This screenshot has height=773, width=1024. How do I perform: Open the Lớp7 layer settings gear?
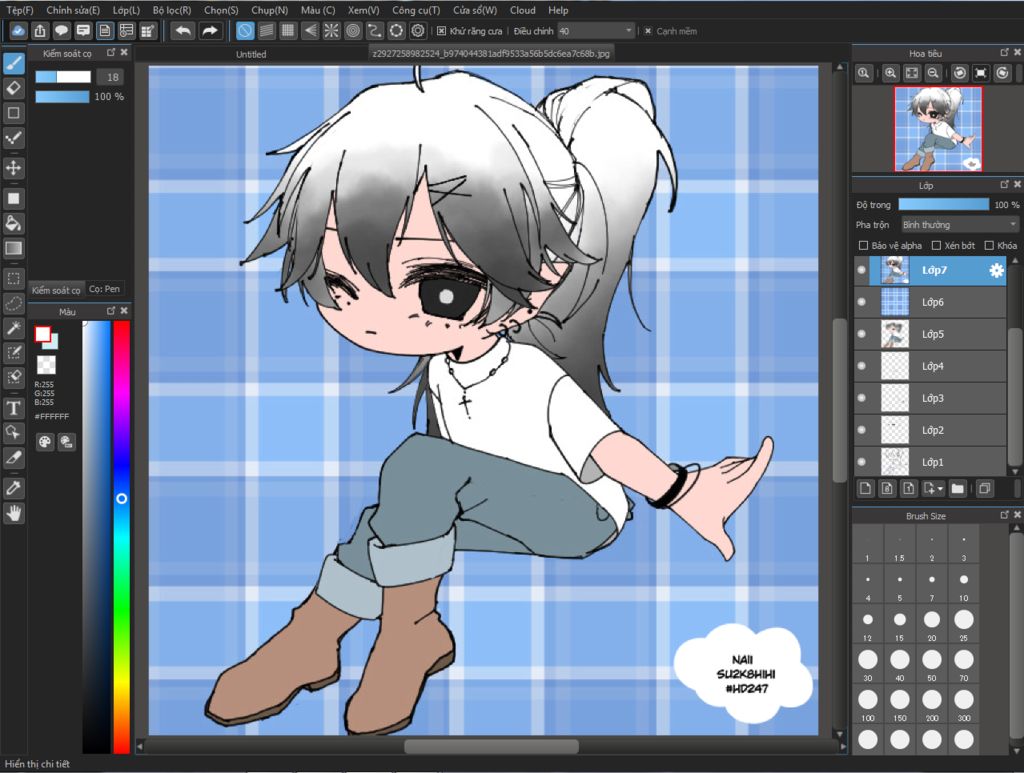click(996, 270)
